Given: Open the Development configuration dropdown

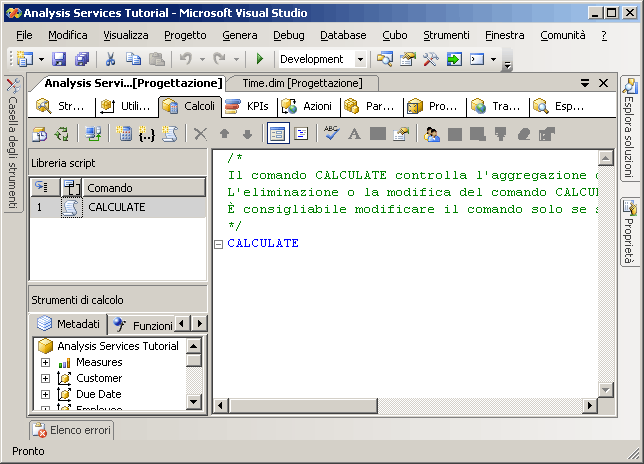Looking at the screenshot, I should (360, 59).
